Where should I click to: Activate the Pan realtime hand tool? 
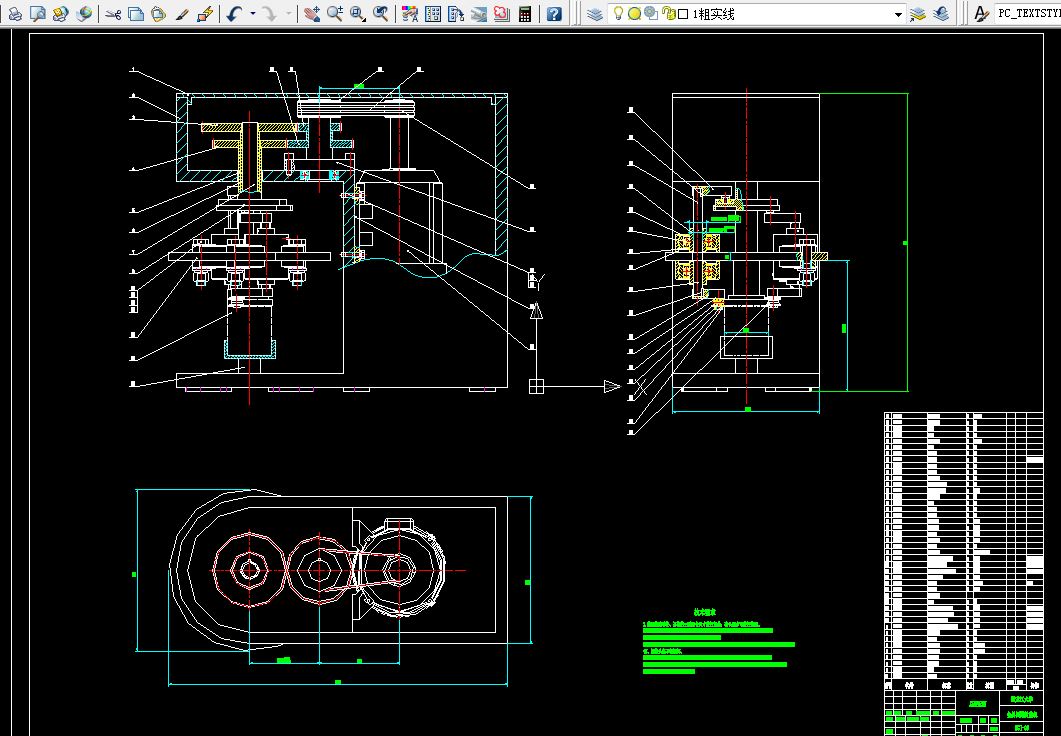pos(312,14)
